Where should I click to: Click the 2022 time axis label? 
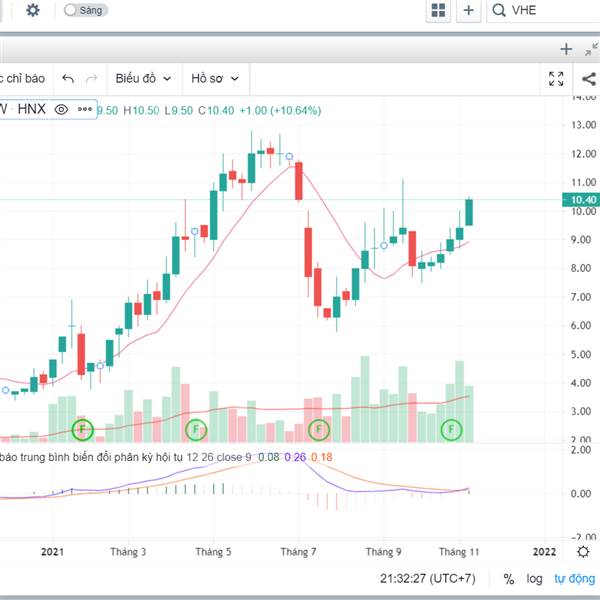pos(544,551)
